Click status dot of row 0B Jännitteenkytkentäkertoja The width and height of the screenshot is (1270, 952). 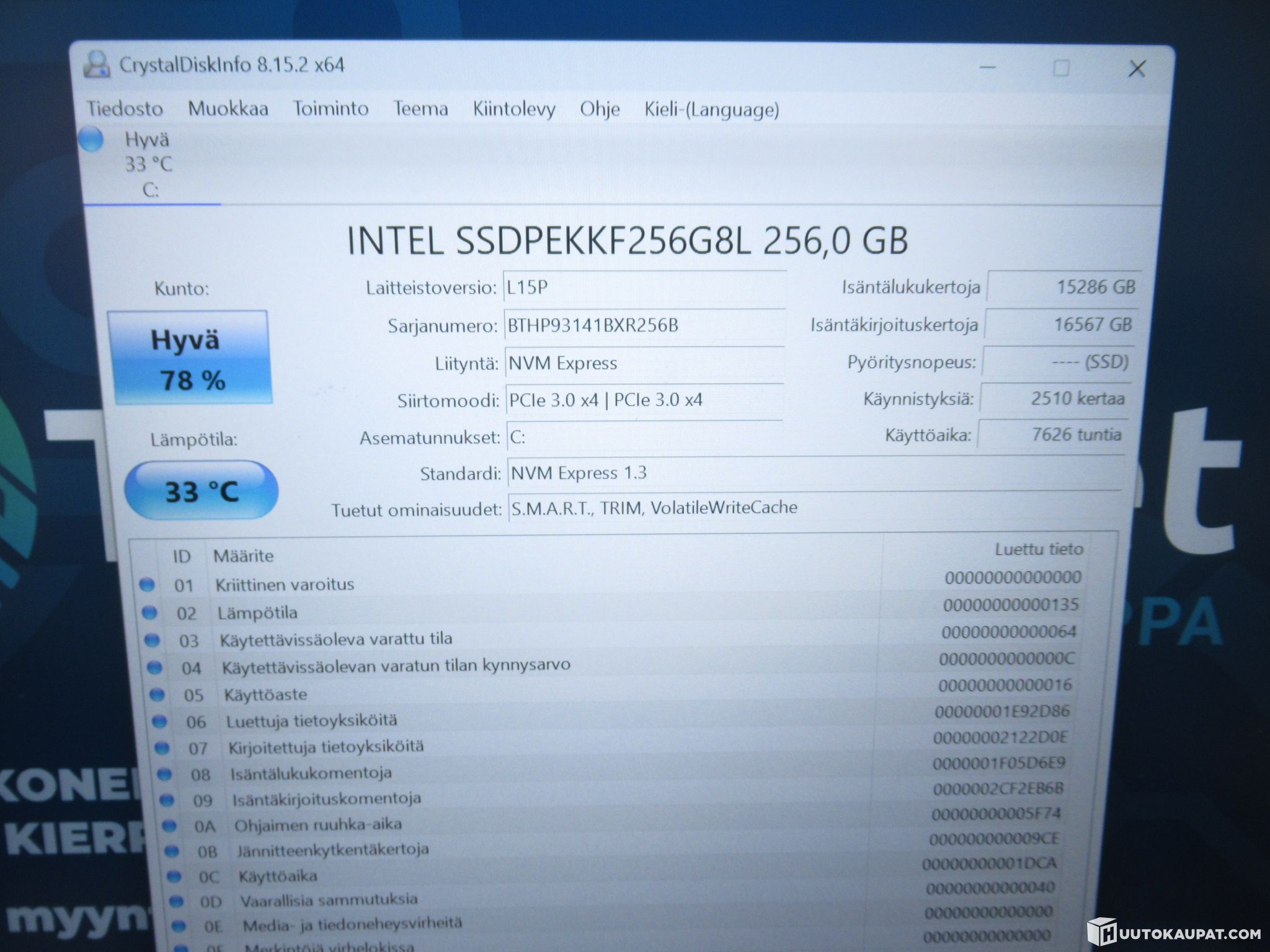[172, 851]
